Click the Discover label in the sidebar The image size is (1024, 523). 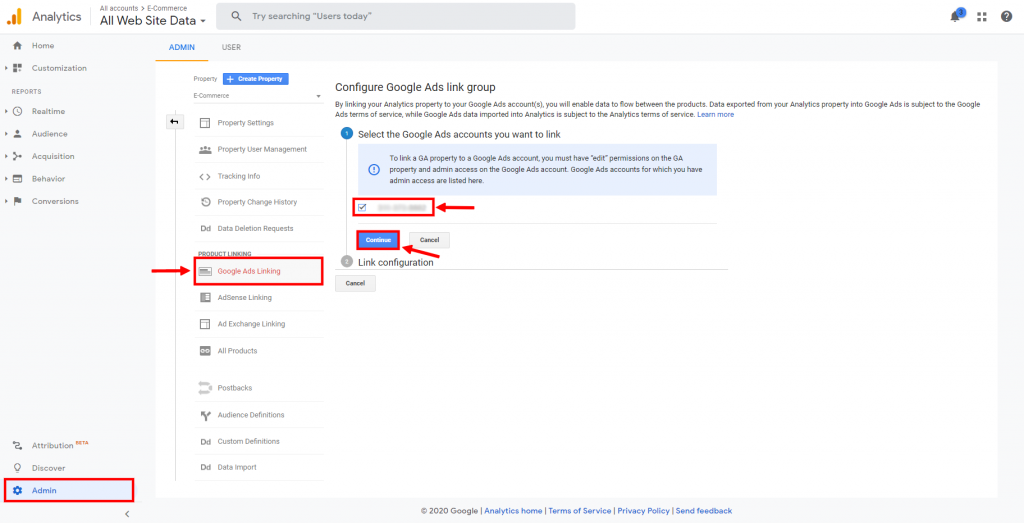click(x=48, y=468)
